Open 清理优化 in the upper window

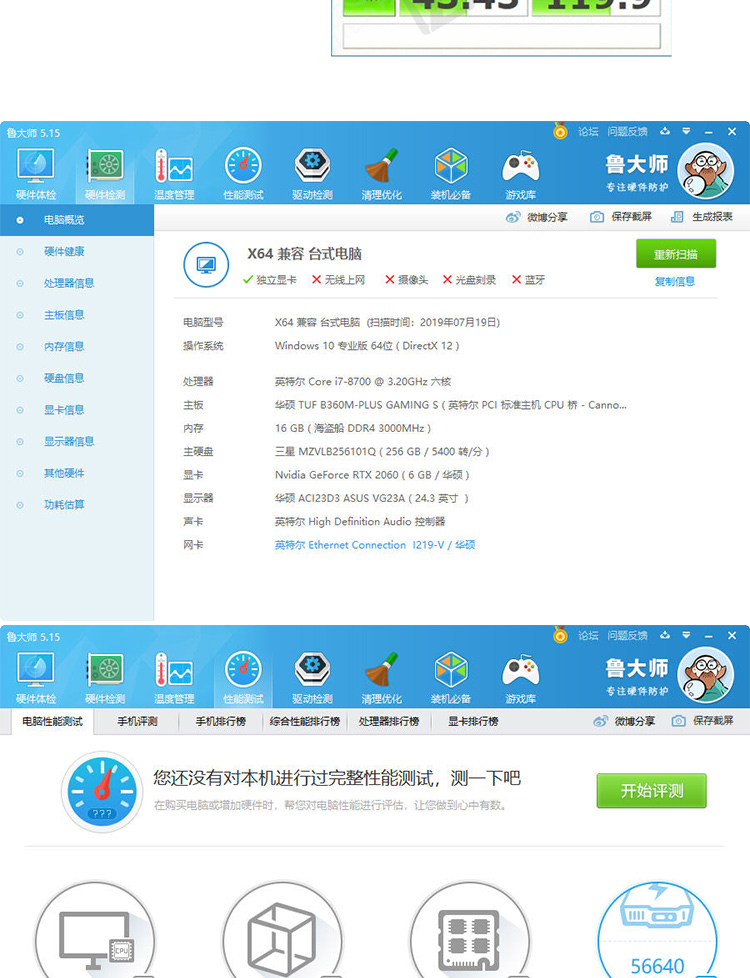point(382,174)
